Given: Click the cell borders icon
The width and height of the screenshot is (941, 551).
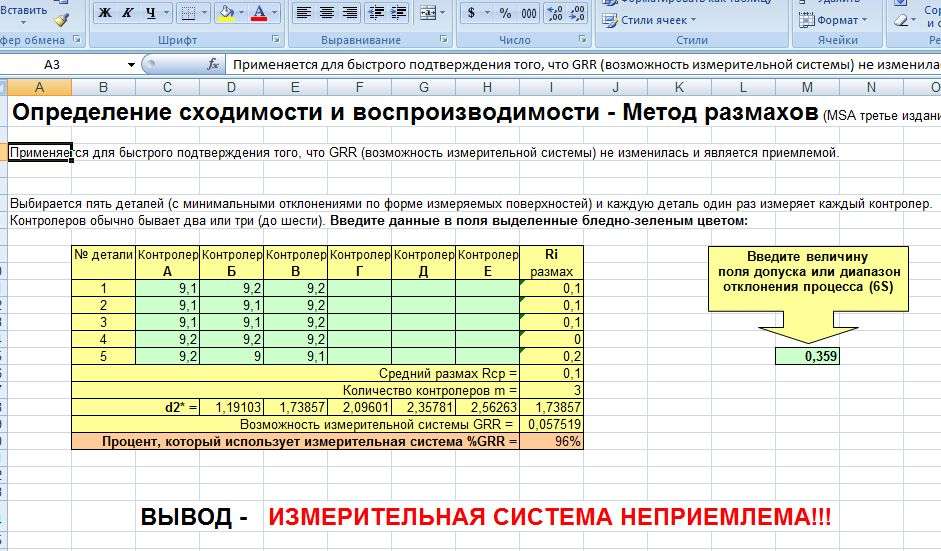Looking at the screenshot, I should pos(188,13).
